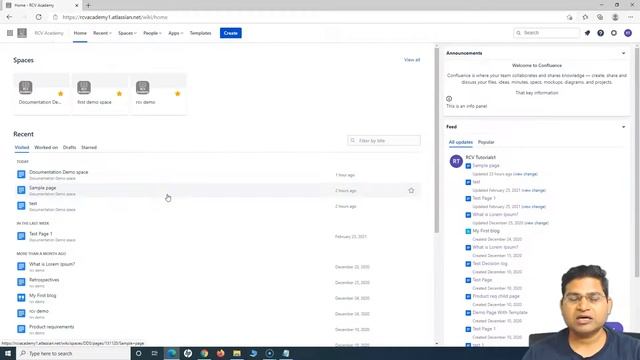Expand the Apps dropdown menu
This screenshot has width=640, height=360.
click(x=176, y=33)
